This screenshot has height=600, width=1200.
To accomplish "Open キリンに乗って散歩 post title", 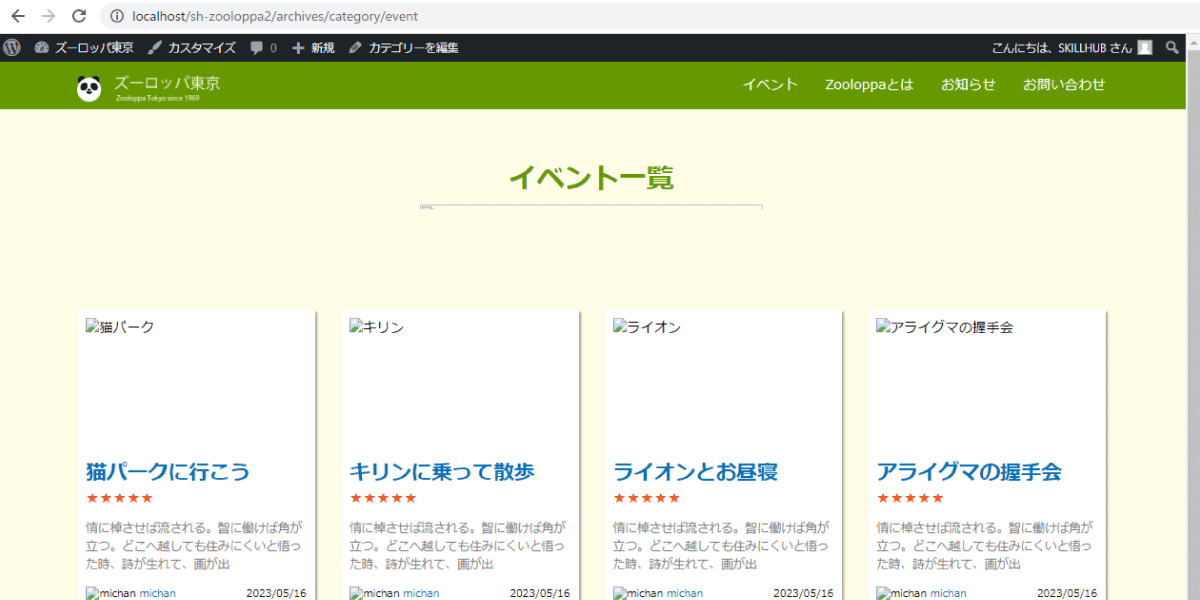I will pyautogui.click(x=442, y=471).
